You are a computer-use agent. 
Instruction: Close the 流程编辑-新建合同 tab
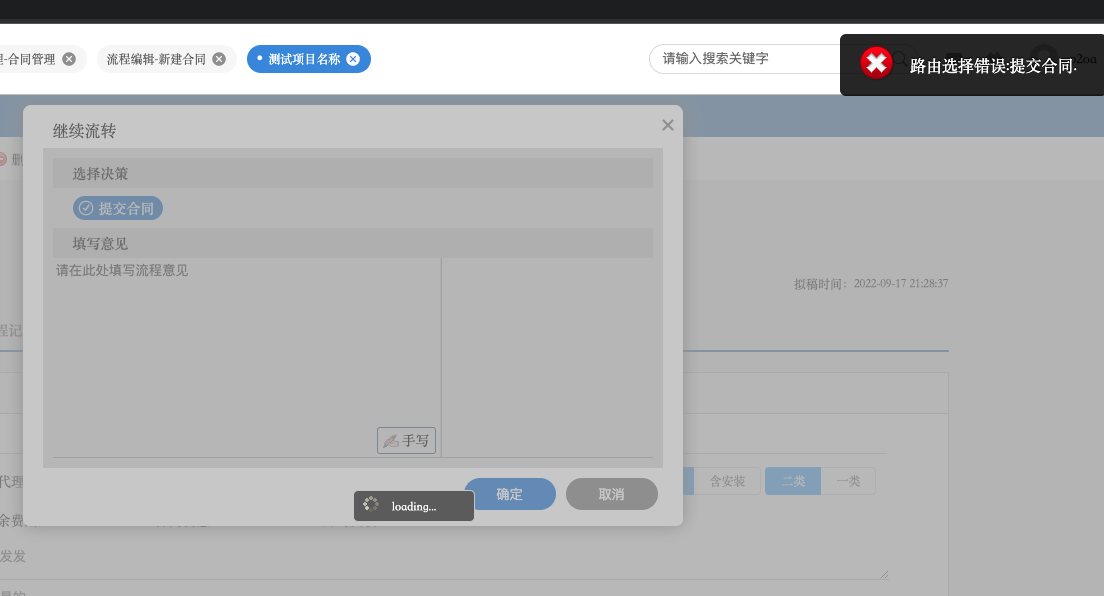coord(219,59)
